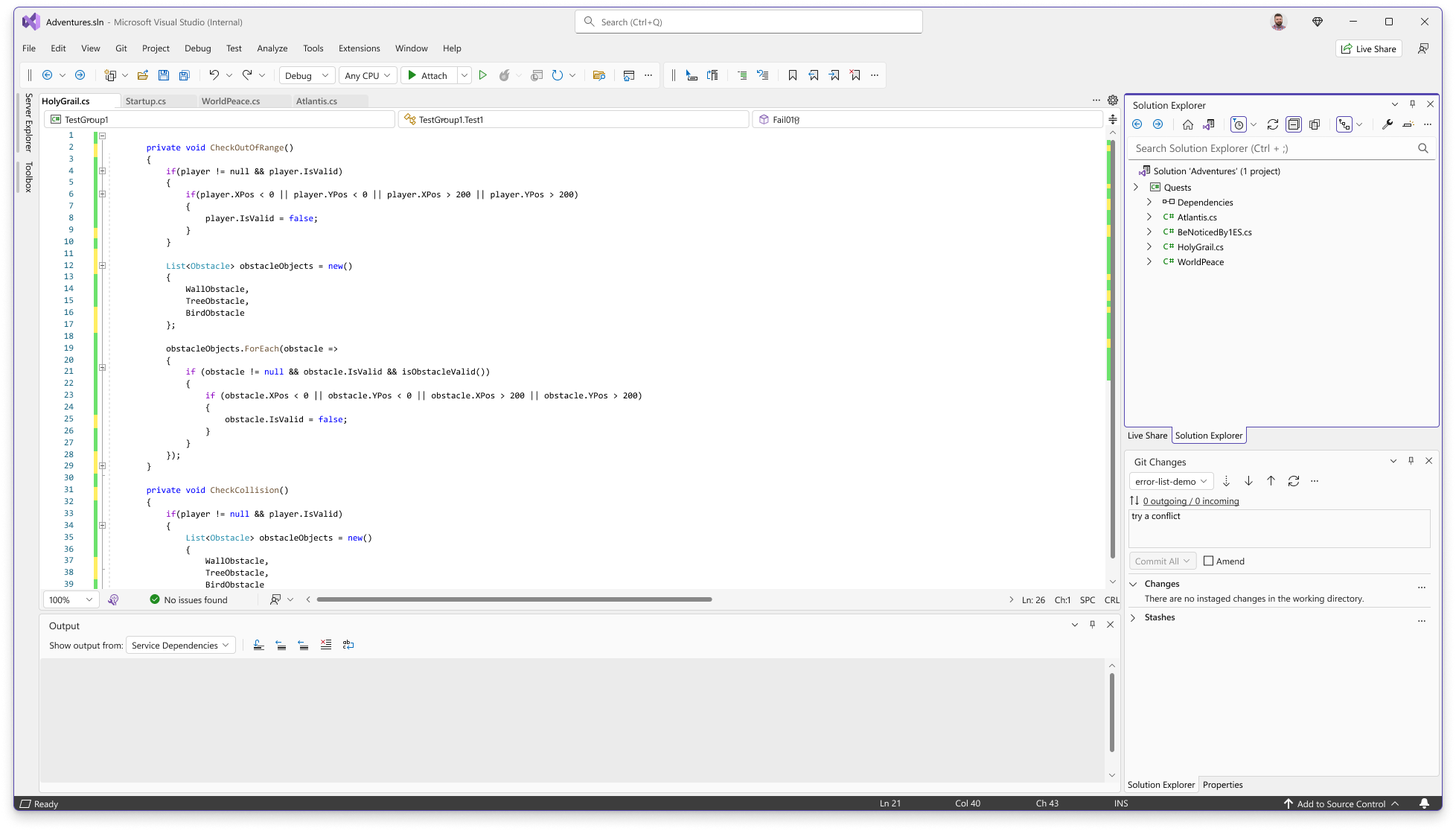The image size is (1456, 831).
Task: Click Solution Explorer Home icon
Action: coord(1188,124)
